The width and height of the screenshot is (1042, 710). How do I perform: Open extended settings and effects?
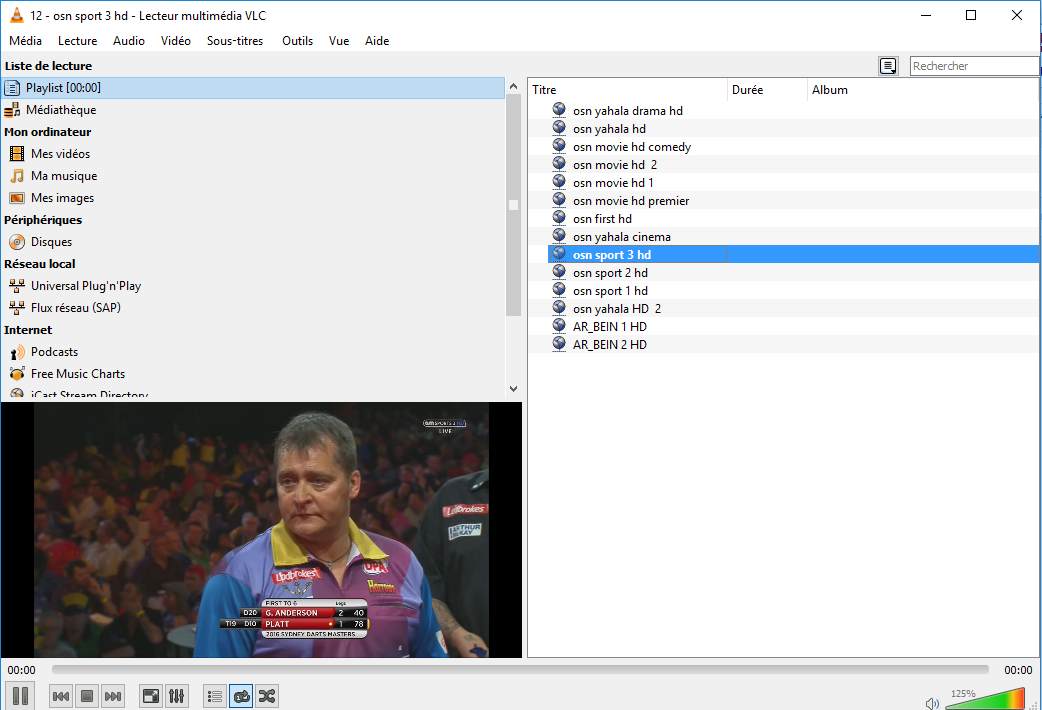177,696
